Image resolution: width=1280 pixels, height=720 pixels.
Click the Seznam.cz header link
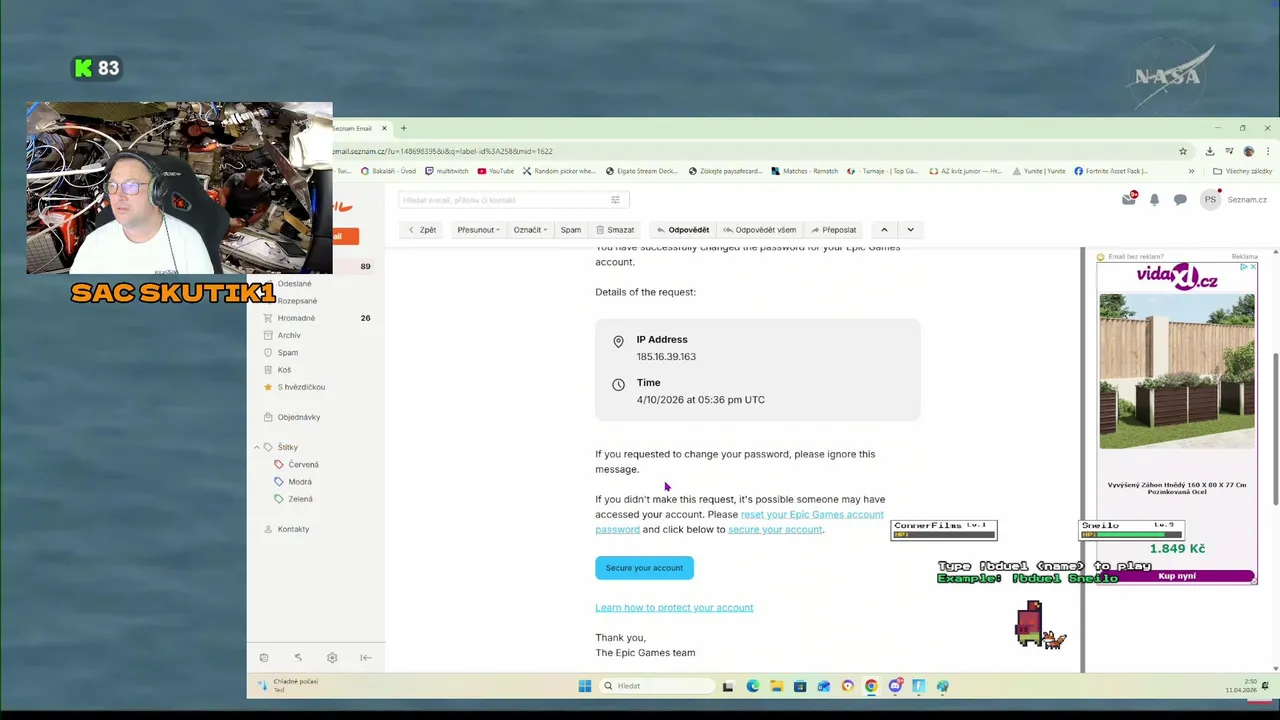point(1247,200)
